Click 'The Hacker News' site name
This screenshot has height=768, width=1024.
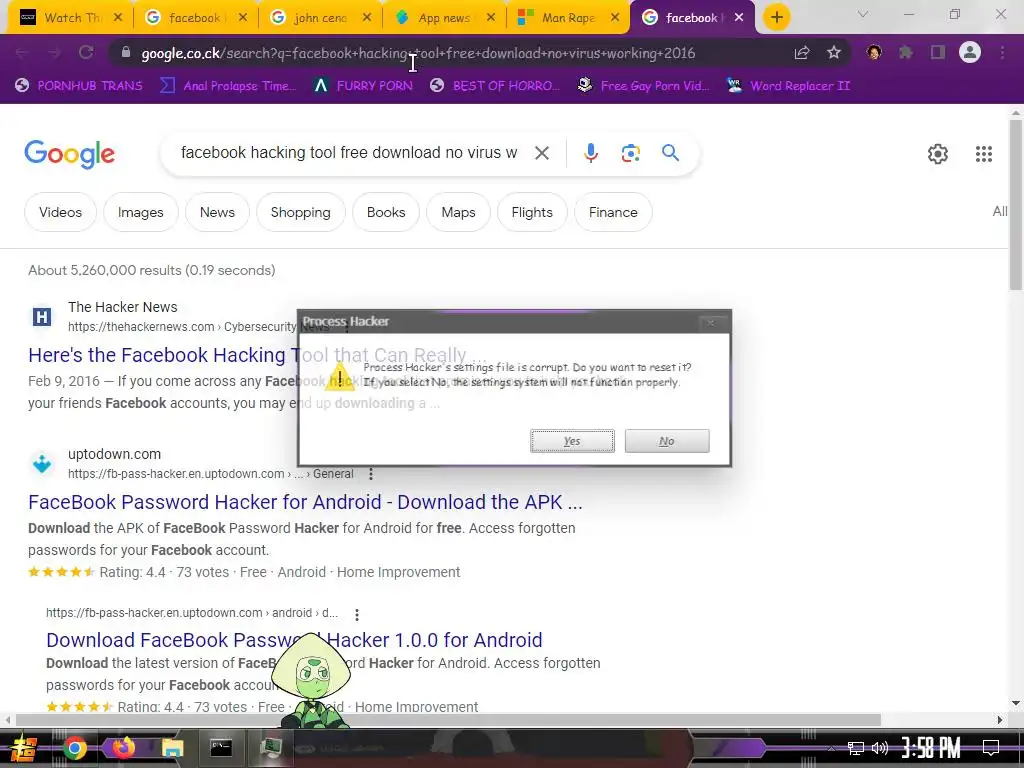[x=123, y=307]
